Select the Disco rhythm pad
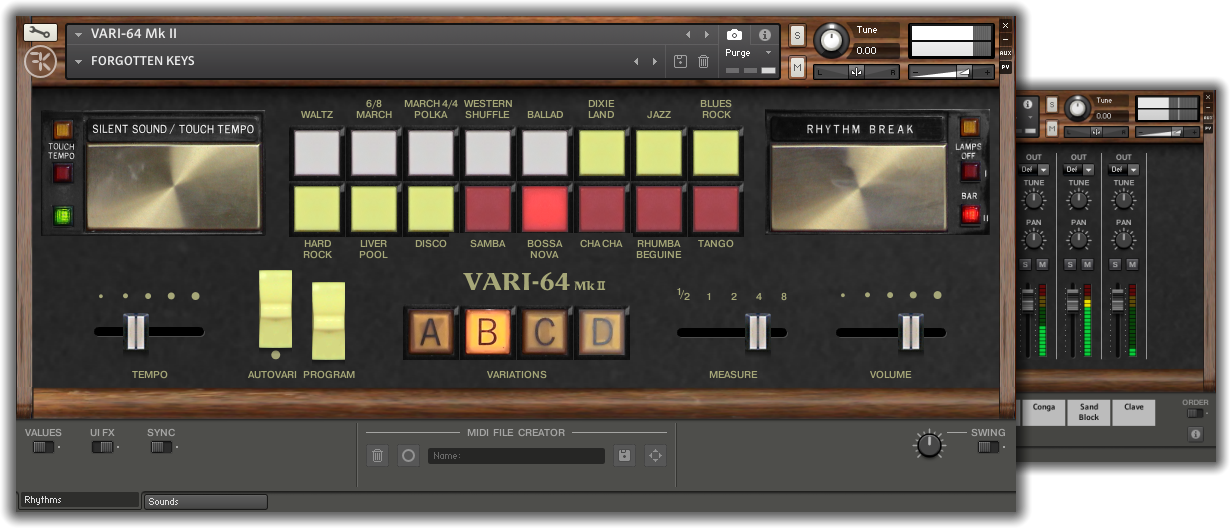Viewport: 1232px width, 528px height. [431, 208]
